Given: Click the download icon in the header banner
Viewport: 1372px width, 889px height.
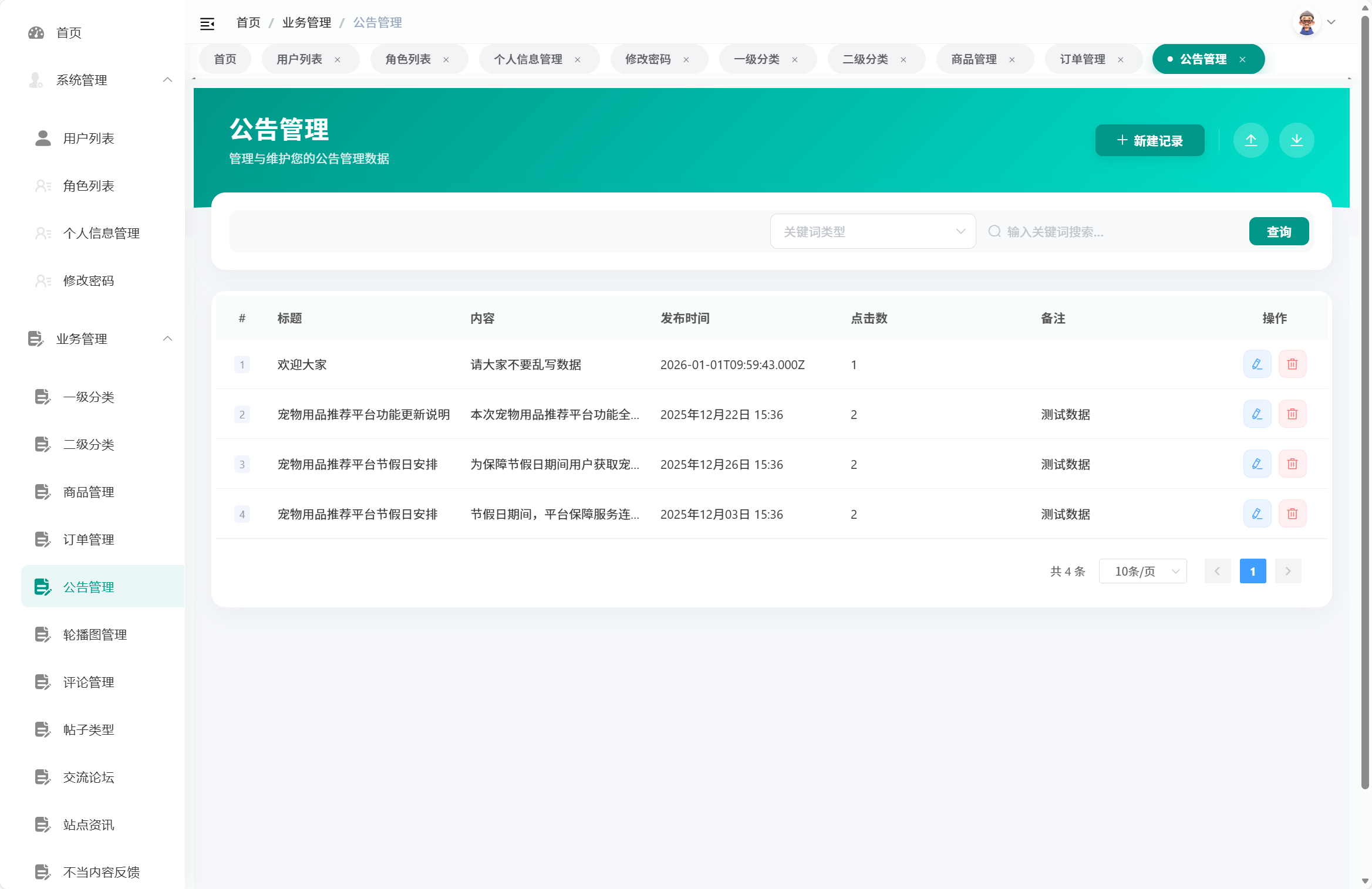Looking at the screenshot, I should click(x=1297, y=140).
